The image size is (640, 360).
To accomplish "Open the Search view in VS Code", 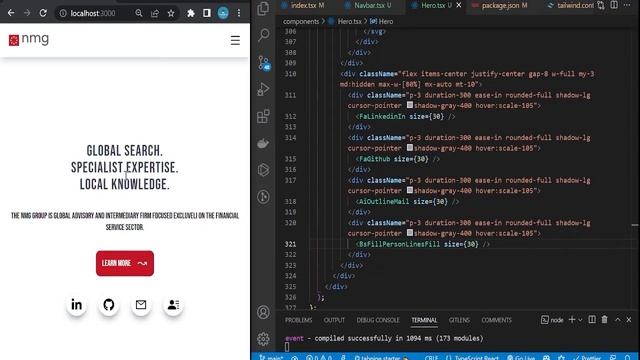I will 263,35.
